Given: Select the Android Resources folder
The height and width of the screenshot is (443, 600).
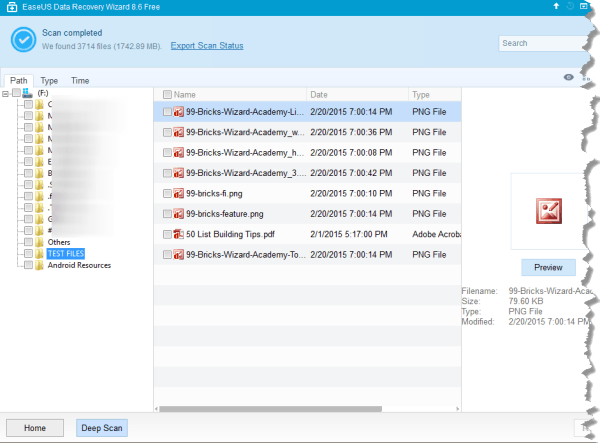Looking at the screenshot, I should point(79,265).
